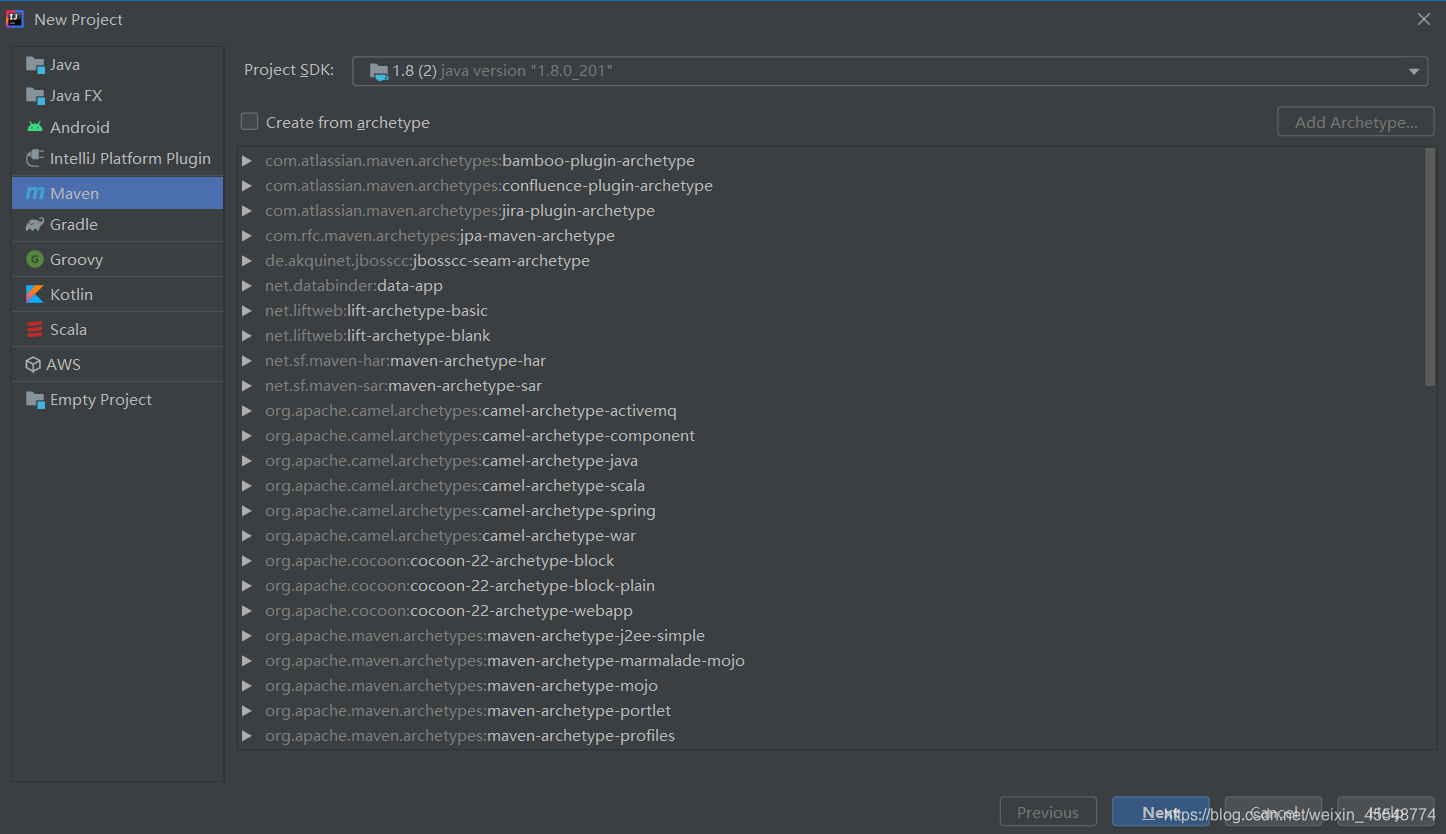Expand camel-archetype-activemq node
The width and height of the screenshot is (1446, 834).
pos(247,411)
